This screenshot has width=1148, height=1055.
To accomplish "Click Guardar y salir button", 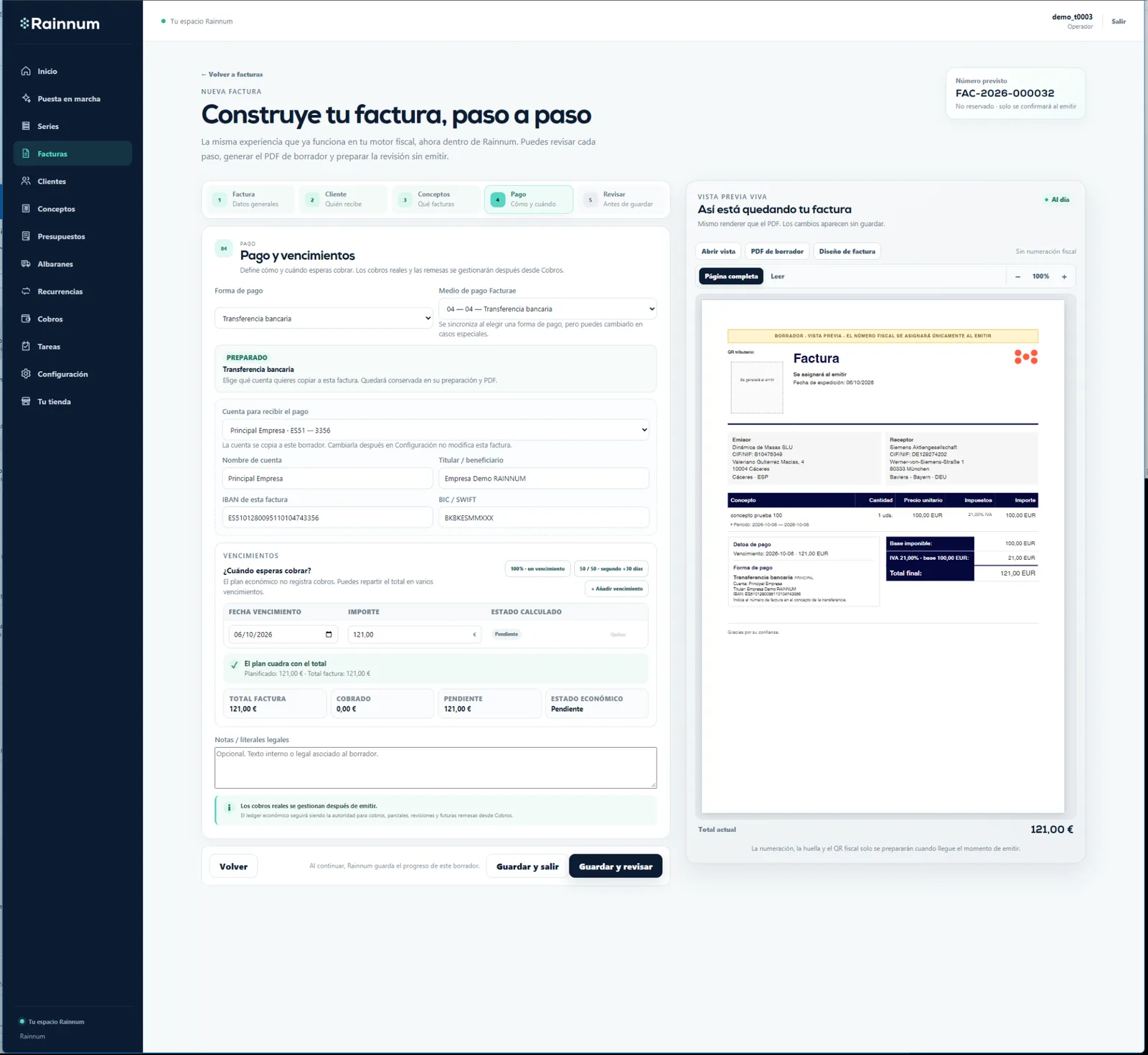I will point(527,866).
